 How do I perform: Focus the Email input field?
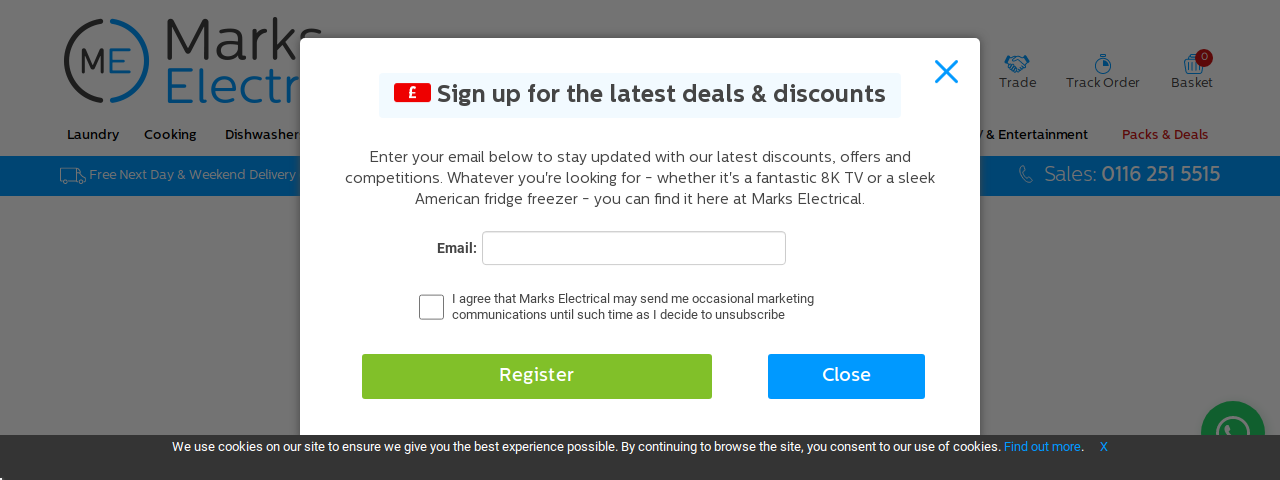tap(634, 248)
